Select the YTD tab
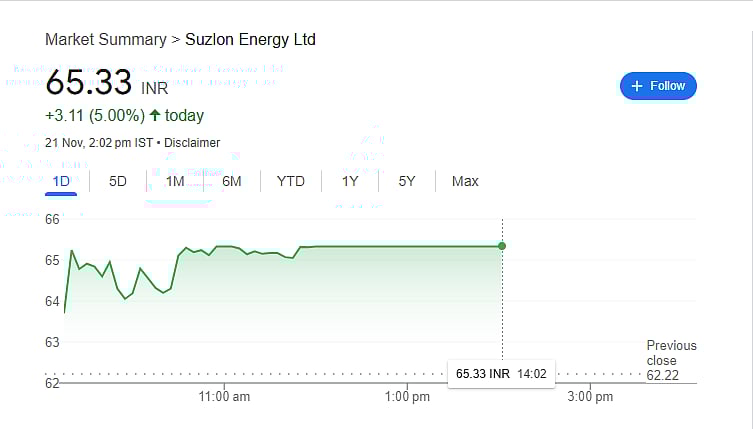Viewport: 753px width, 429px height. tap(291, 181)
